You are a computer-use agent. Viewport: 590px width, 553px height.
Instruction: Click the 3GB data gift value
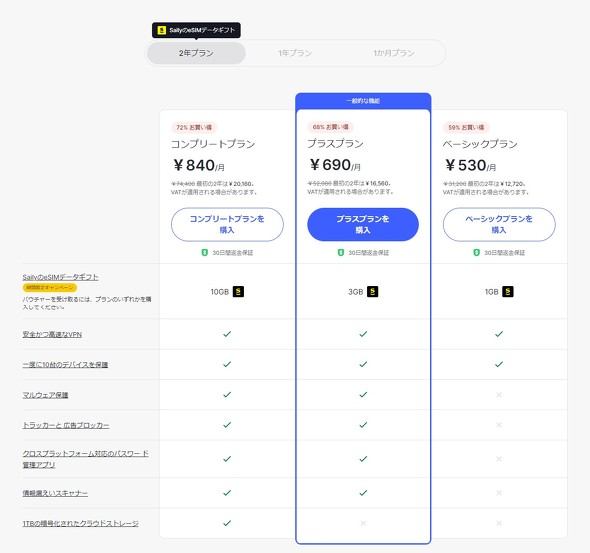tap(356, 292)
